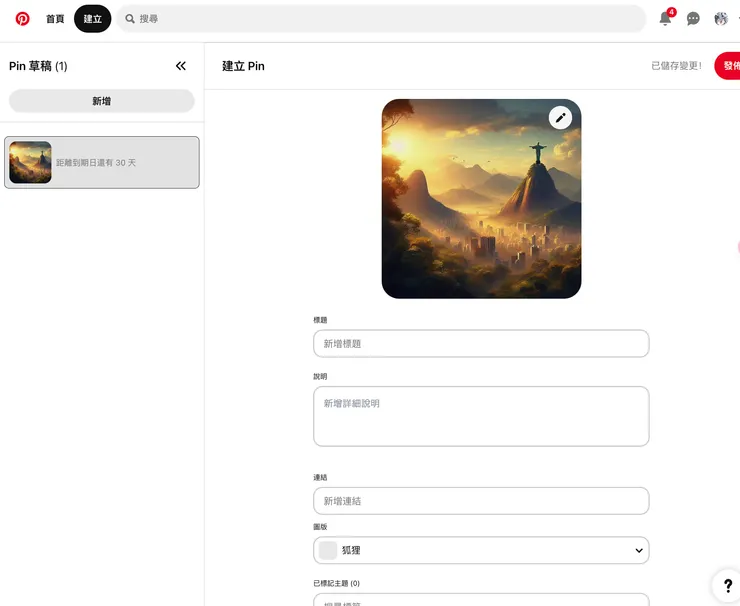Focus the 新增詳細說明 description box
This screenshot has height=606, width=740.
tap(481, 416)
